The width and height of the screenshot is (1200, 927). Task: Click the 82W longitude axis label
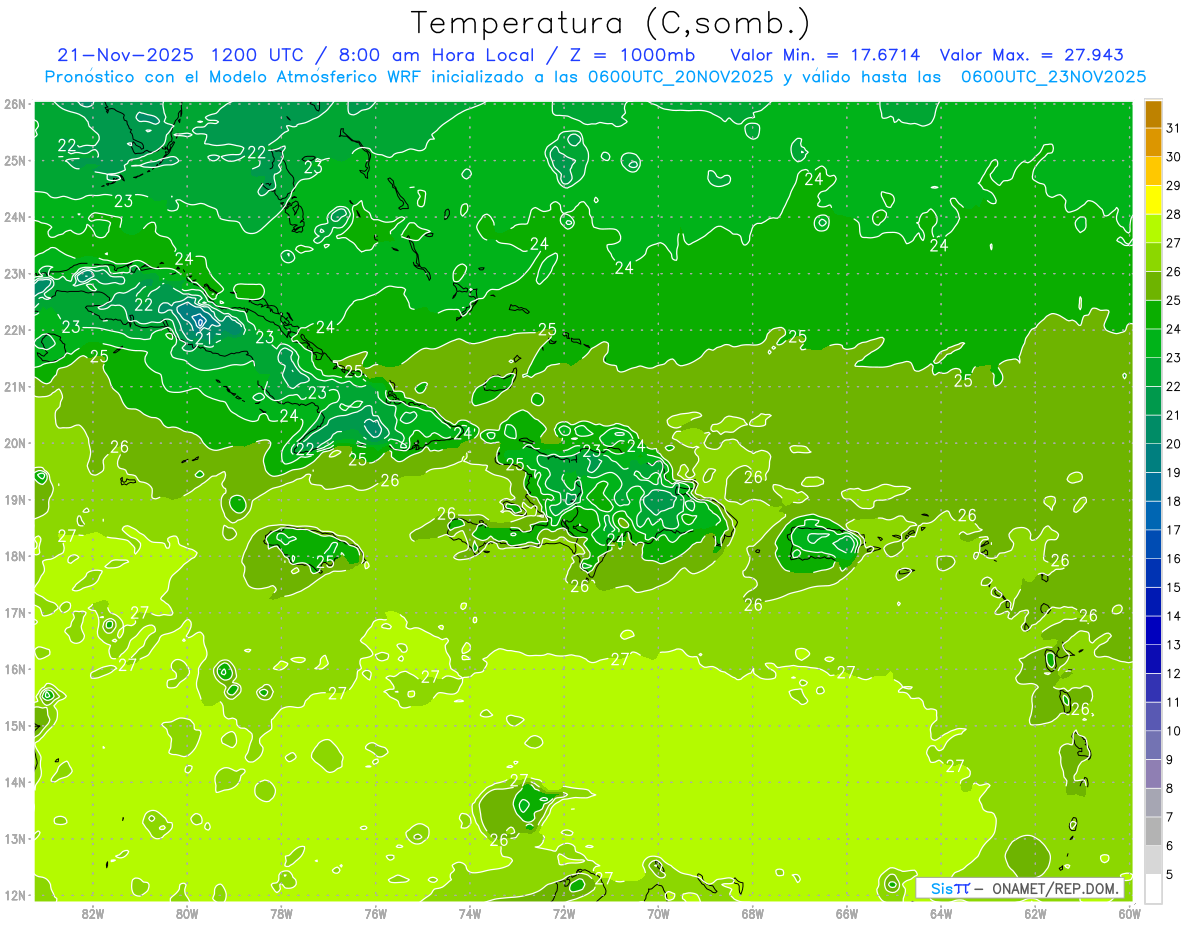93,912
